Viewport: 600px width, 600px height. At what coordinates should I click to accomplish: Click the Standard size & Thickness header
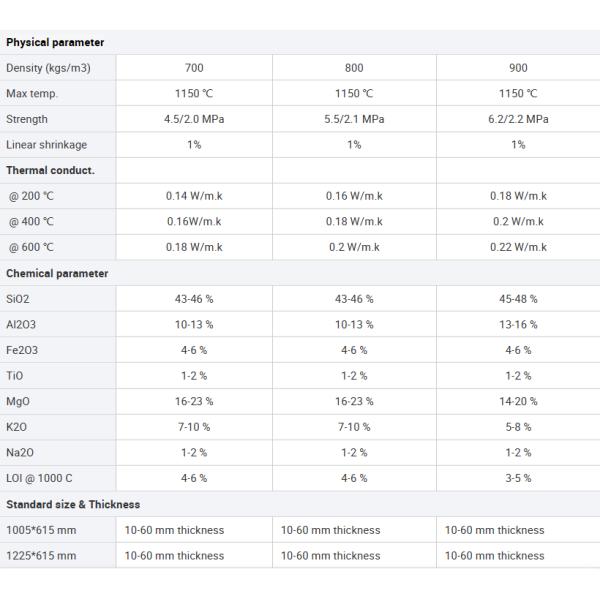click(73, 504)
